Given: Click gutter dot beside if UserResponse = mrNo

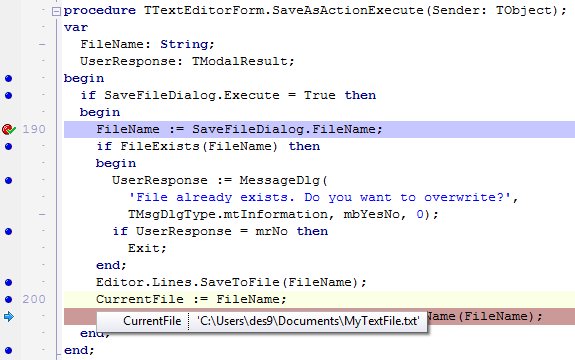Looking at the screenshot, I should 8,231.
